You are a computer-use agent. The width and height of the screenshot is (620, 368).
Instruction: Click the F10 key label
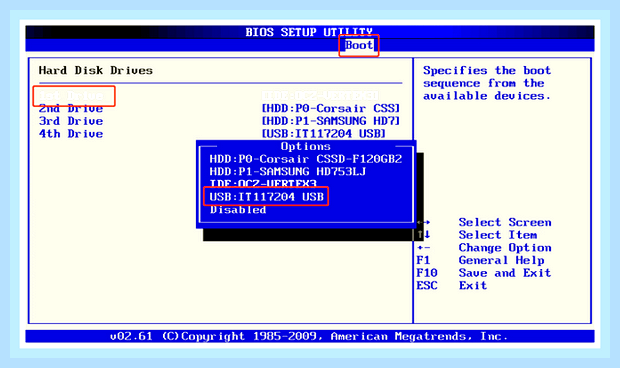coord(427,273)
